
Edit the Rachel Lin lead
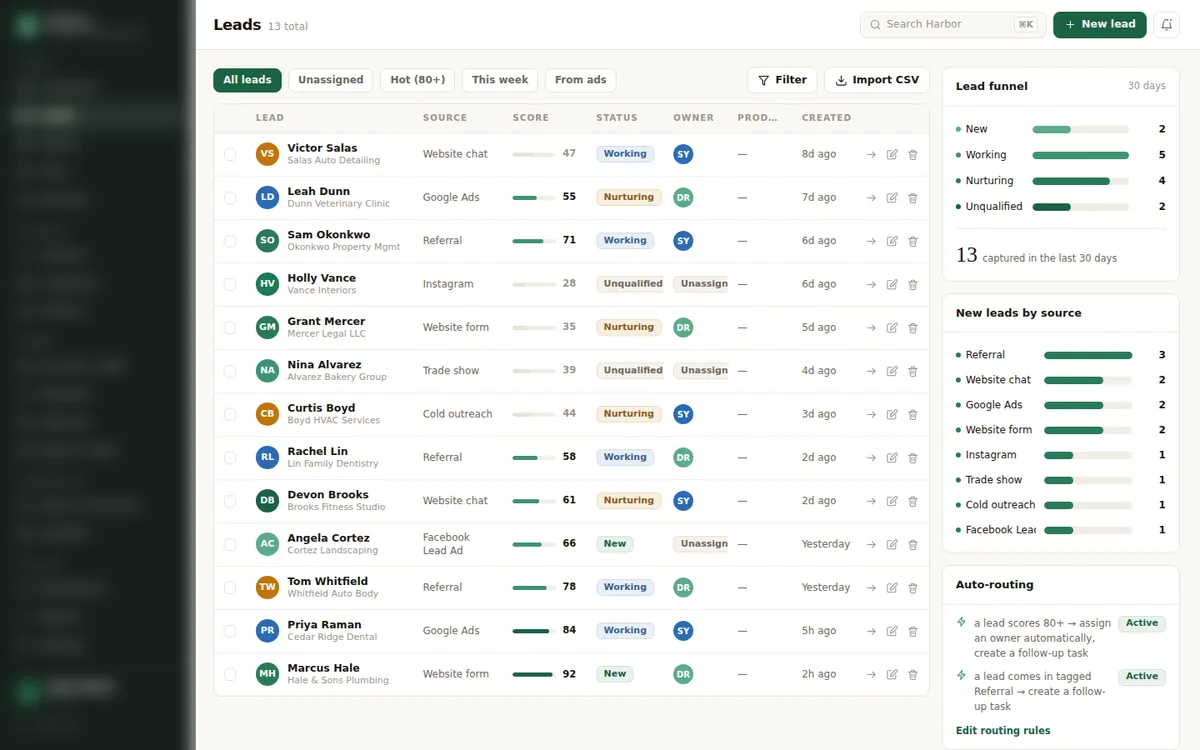coord(892,458)
